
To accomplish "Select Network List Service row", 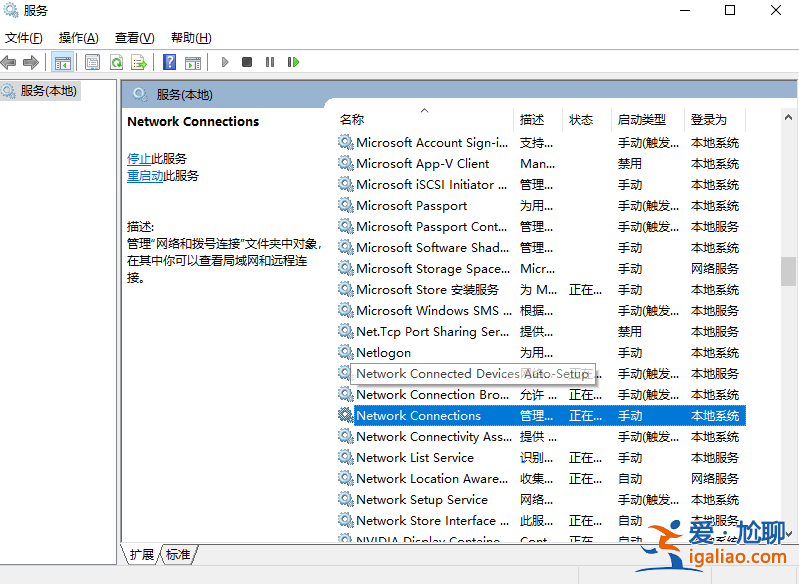I will tap(415, 458).
